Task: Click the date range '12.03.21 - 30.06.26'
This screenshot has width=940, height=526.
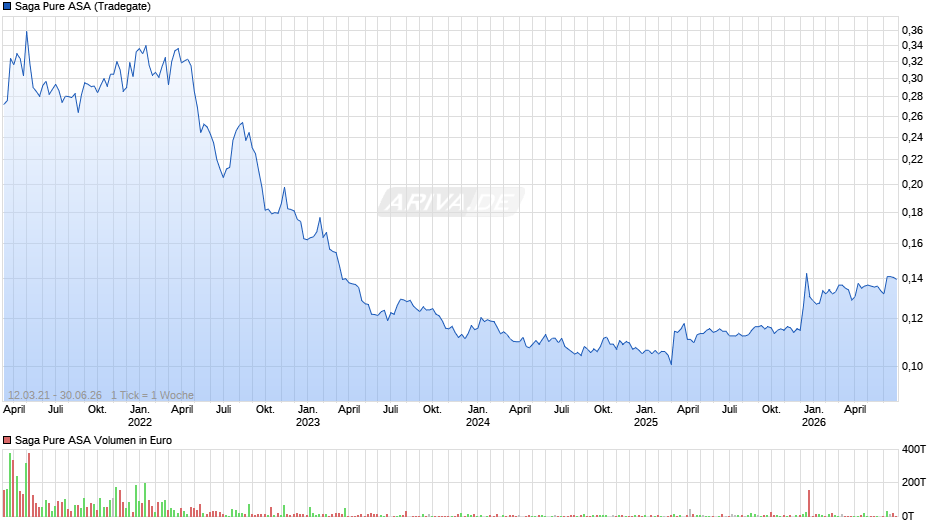Action: click(55, 395)
